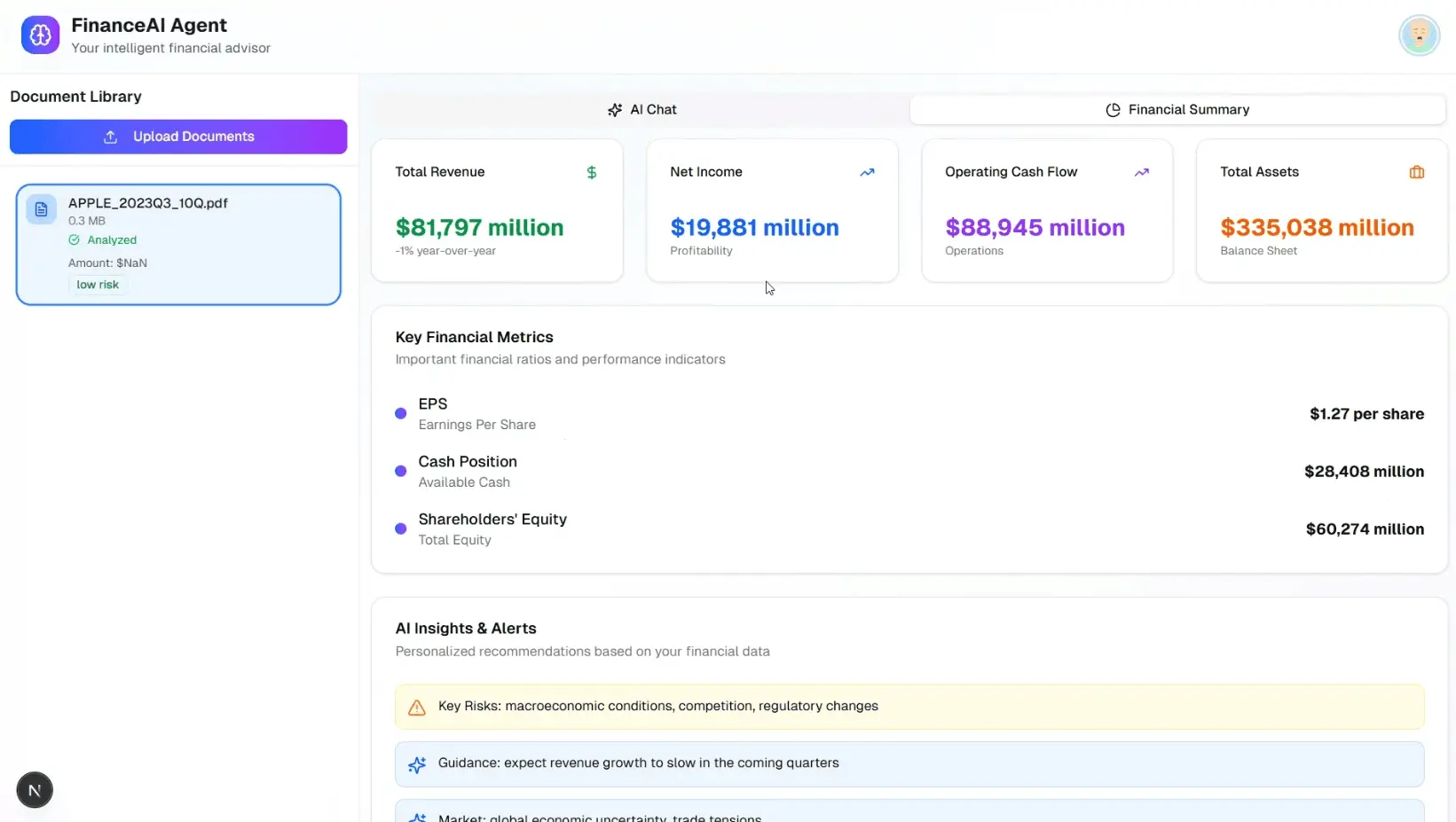Click the EPS metric row
This screenshot has width=1456, height=822.
(x=909, y=414)
